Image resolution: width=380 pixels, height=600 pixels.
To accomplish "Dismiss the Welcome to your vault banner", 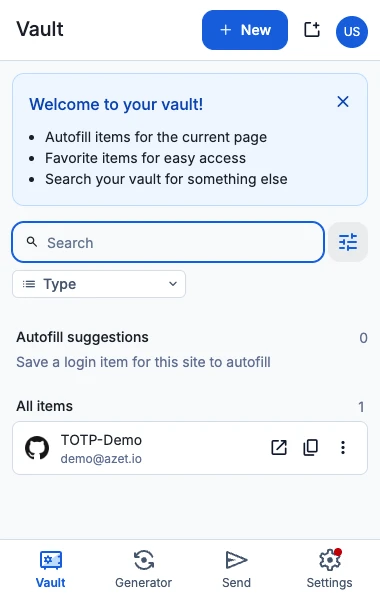I will coord(343,102).
